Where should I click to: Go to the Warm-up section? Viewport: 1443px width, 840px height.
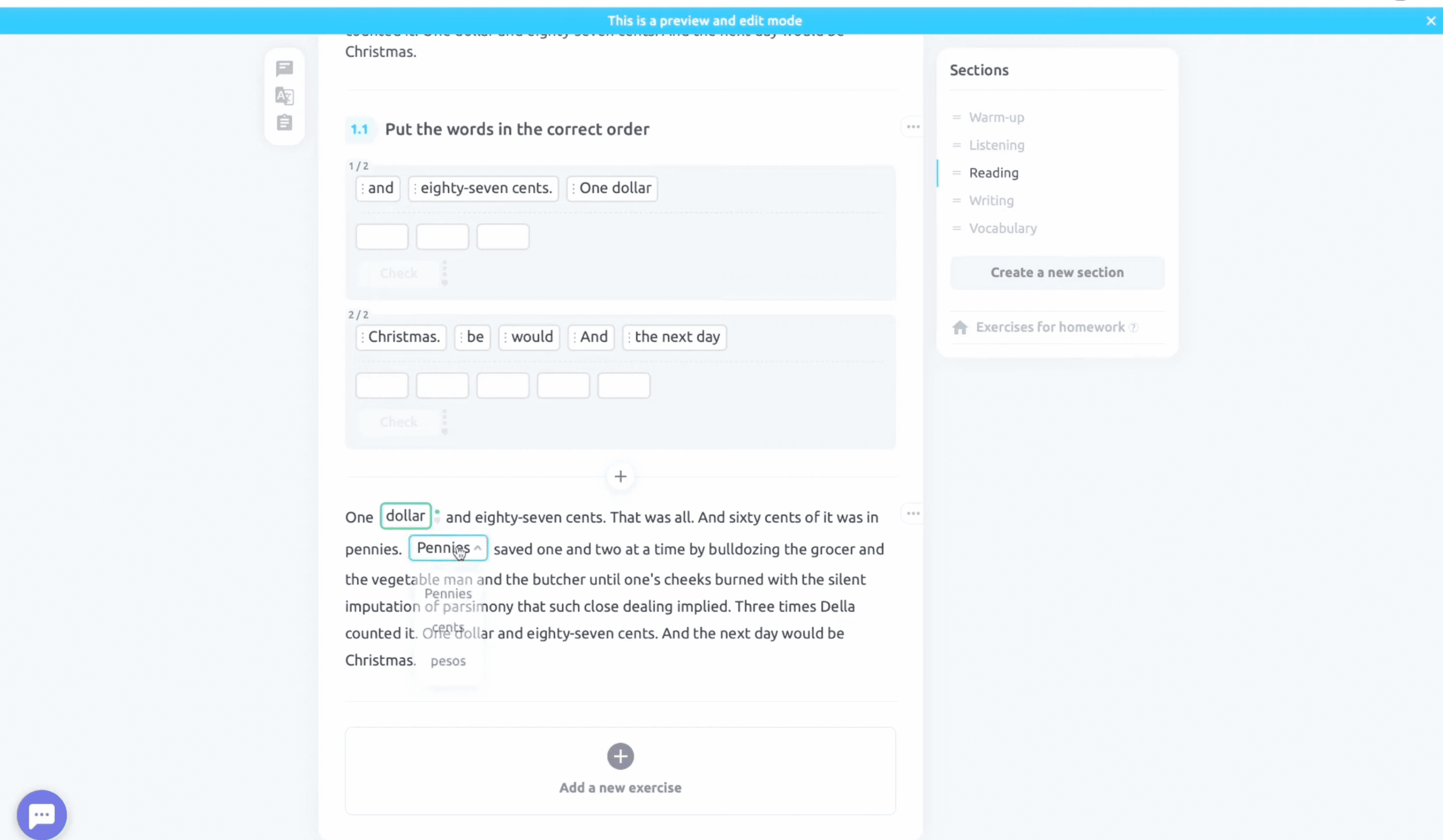(997, 117)
